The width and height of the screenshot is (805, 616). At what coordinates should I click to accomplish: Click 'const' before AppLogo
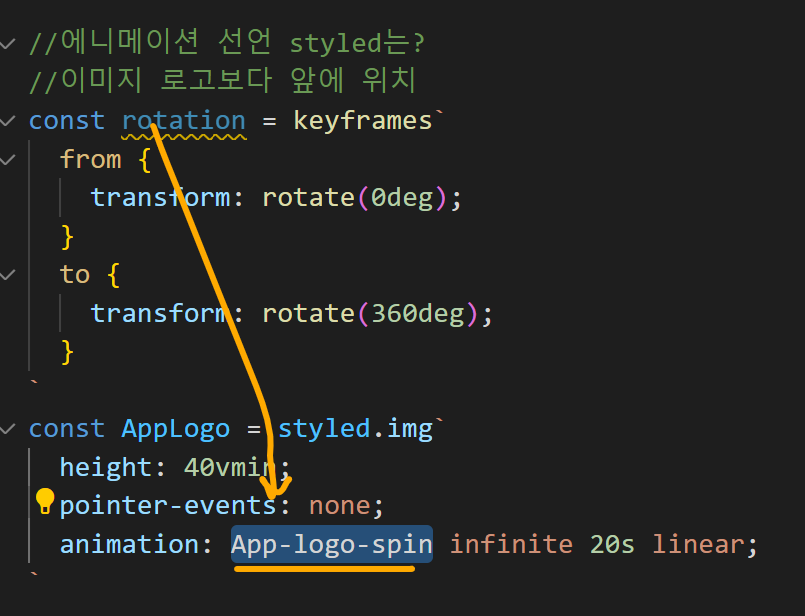tap(67, 429)
